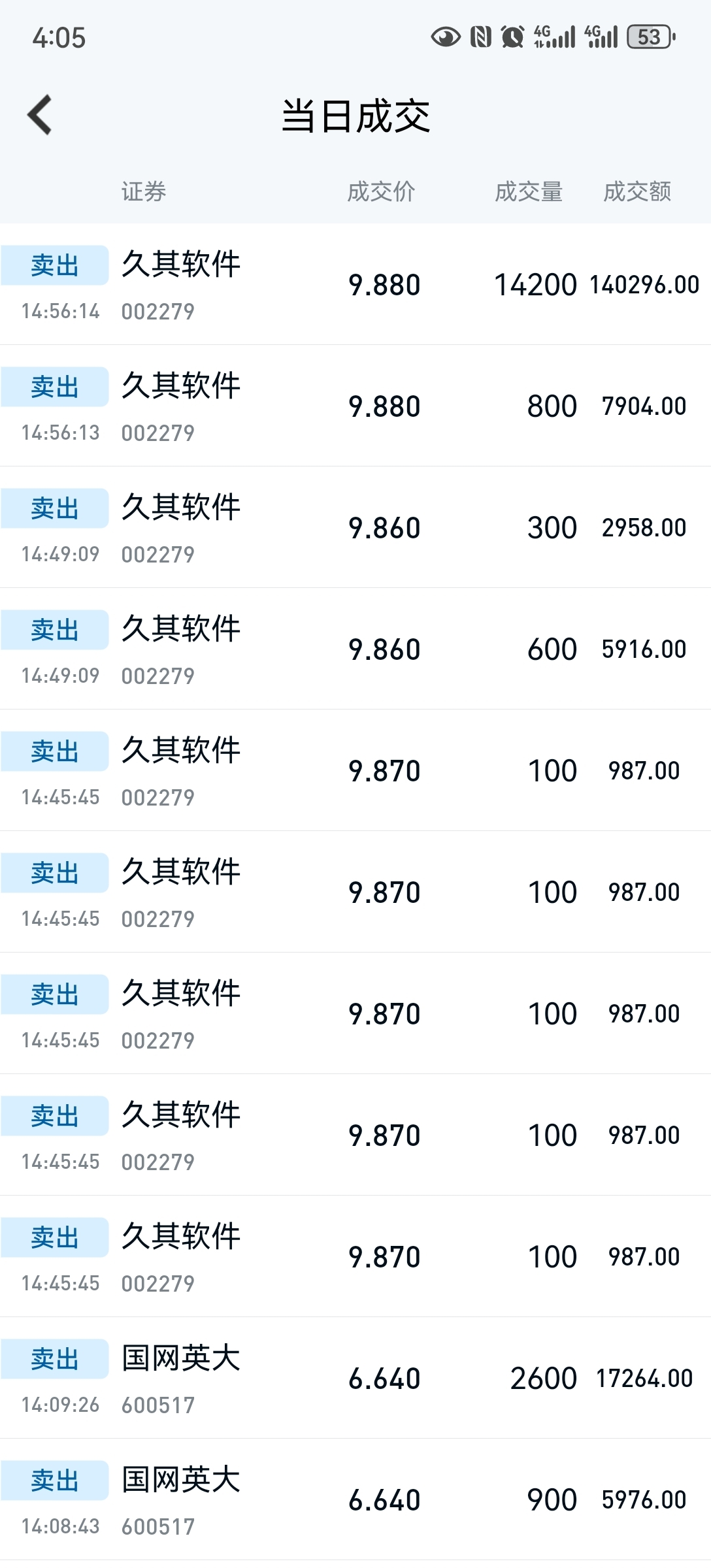Open the 600-share 久其软件 trade
This screenshot has width=711, height=1568.
355,649
